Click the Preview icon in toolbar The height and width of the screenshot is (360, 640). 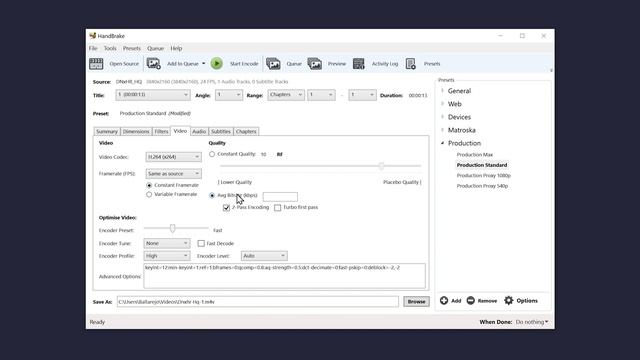point(315,64)
